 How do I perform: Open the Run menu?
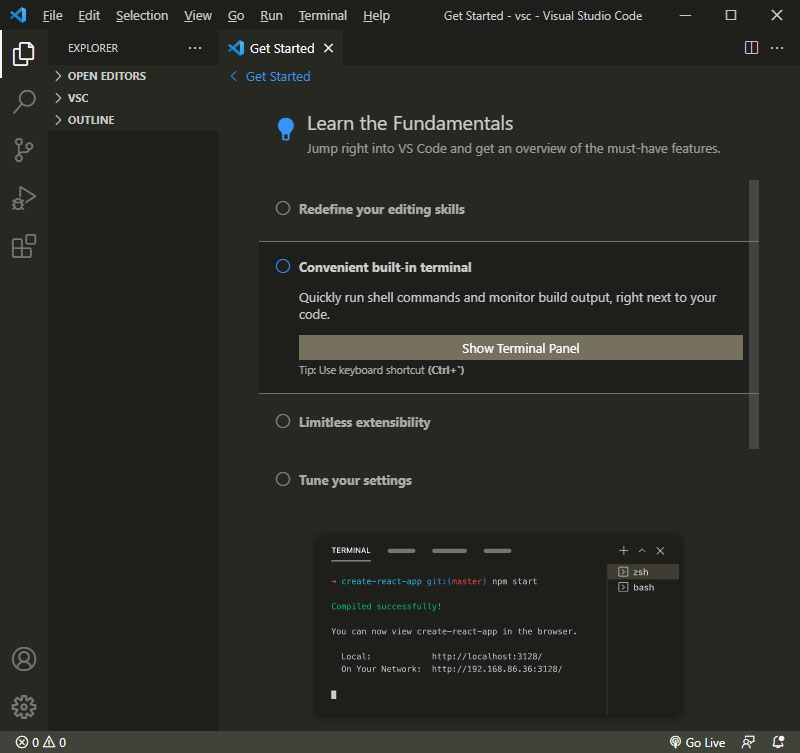[x=271, y=16]
